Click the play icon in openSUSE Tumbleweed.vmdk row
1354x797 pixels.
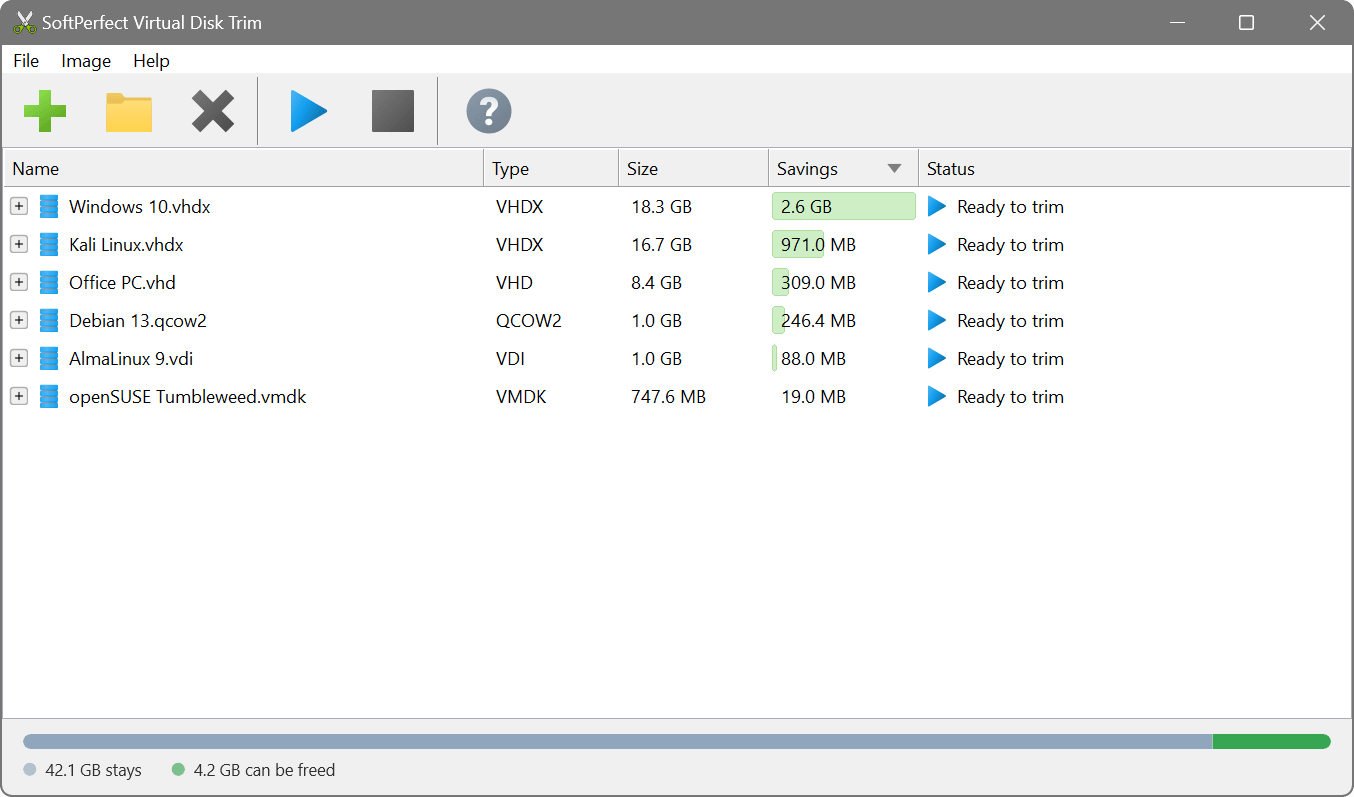coord(937,397)
